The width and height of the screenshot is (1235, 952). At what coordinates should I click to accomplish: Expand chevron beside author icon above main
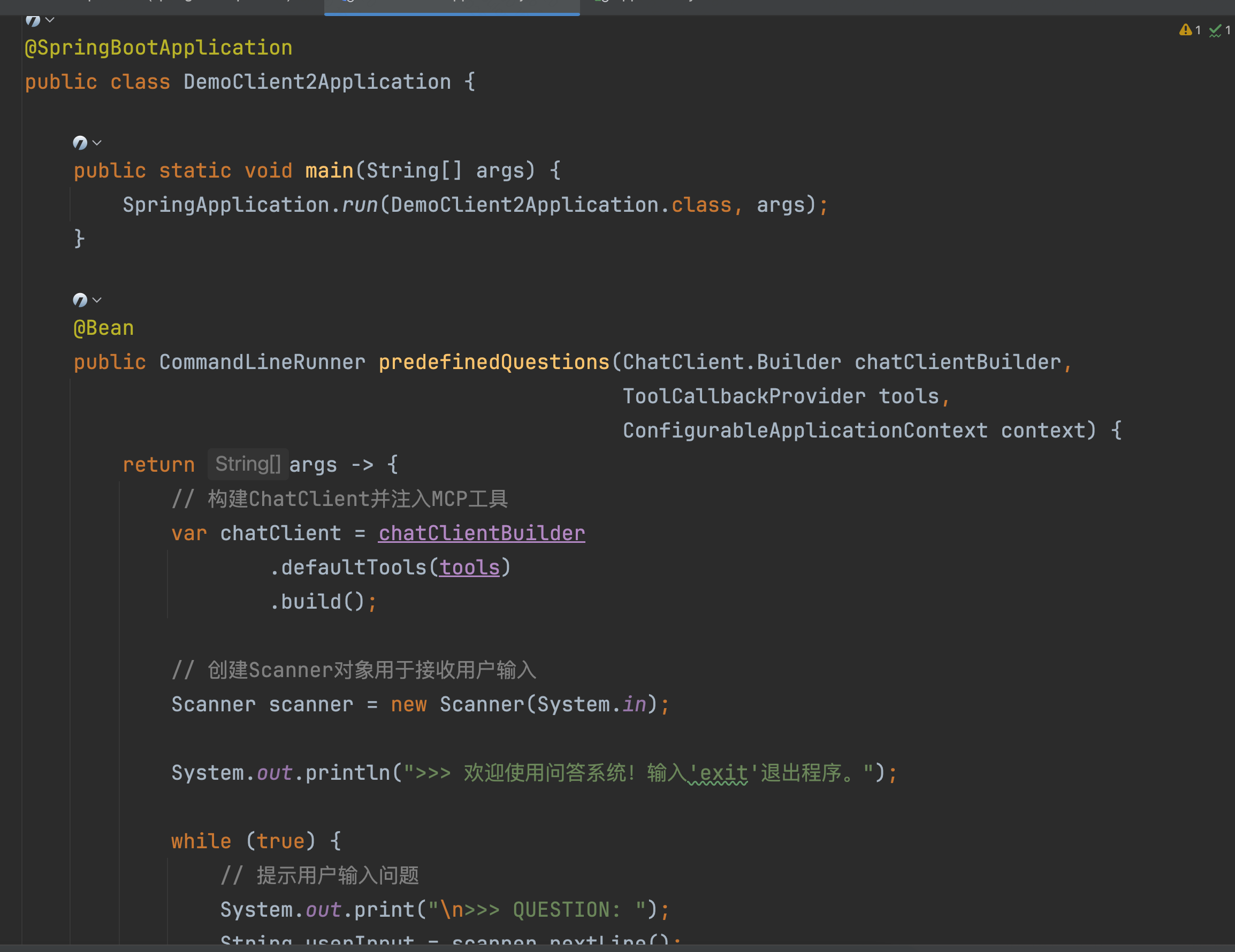tap(97, 143)
